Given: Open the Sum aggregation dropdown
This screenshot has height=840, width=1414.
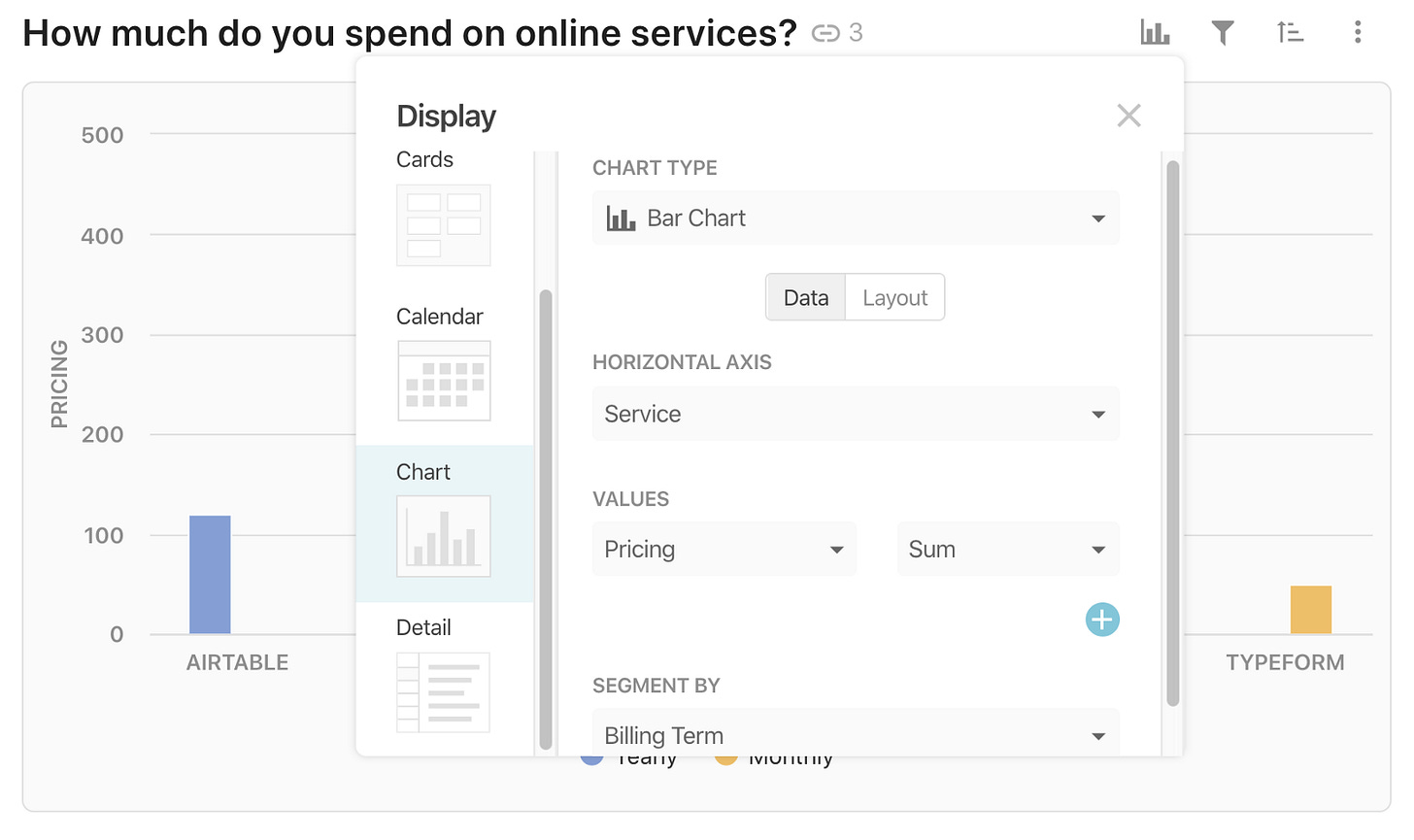Looking at the screenshot, I should 1008,549.
